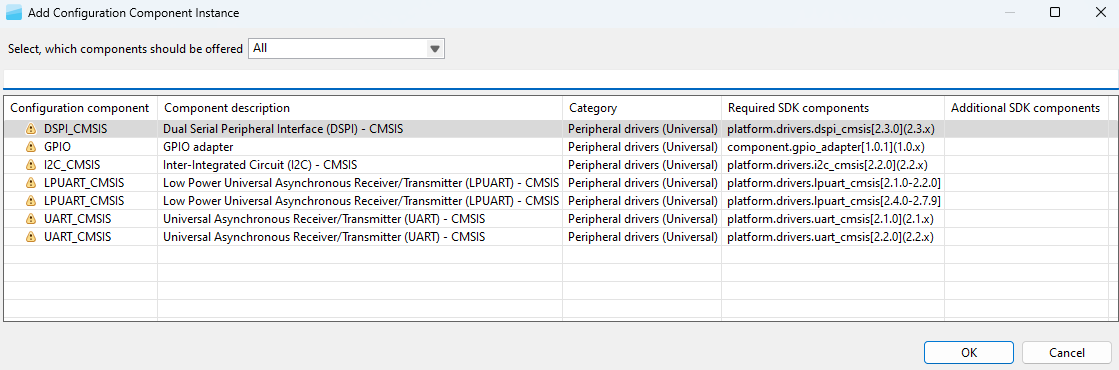Image resolution: width=1119 pixels, height=370 pixels.
Task: Open the components offered dropdown showing All
Action: [346, 49]
